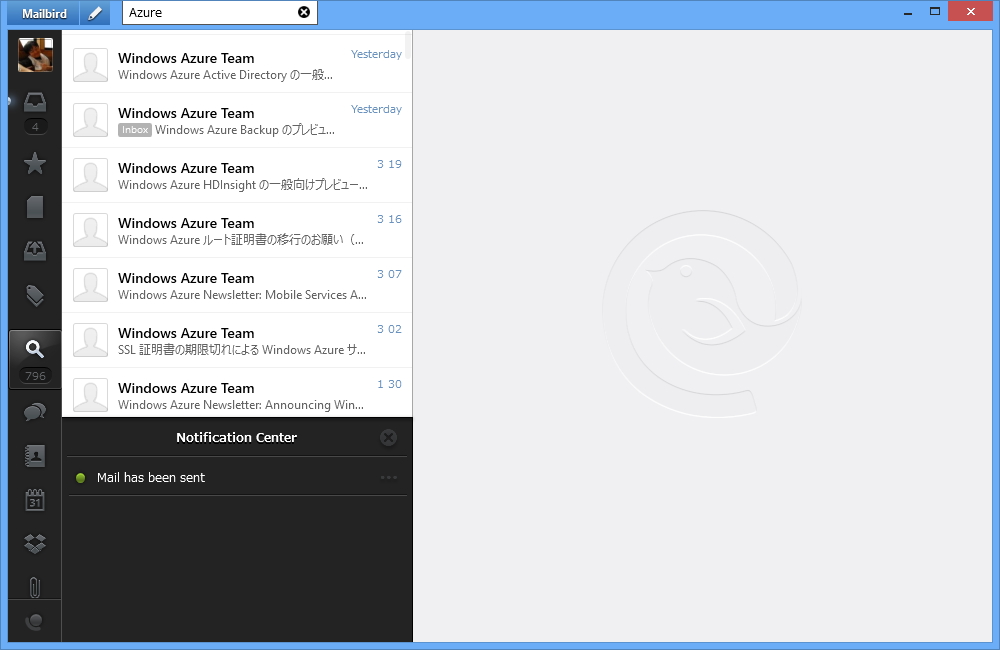Clear the Azure search text

click(x=304, y=12)
